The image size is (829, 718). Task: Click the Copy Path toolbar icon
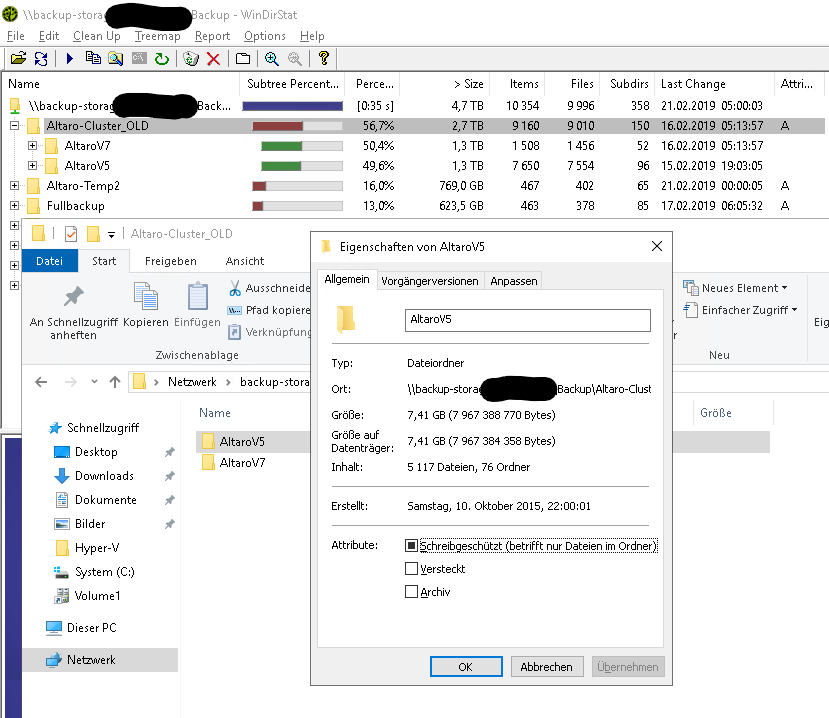pyautogui.click(x=93, y=58)
